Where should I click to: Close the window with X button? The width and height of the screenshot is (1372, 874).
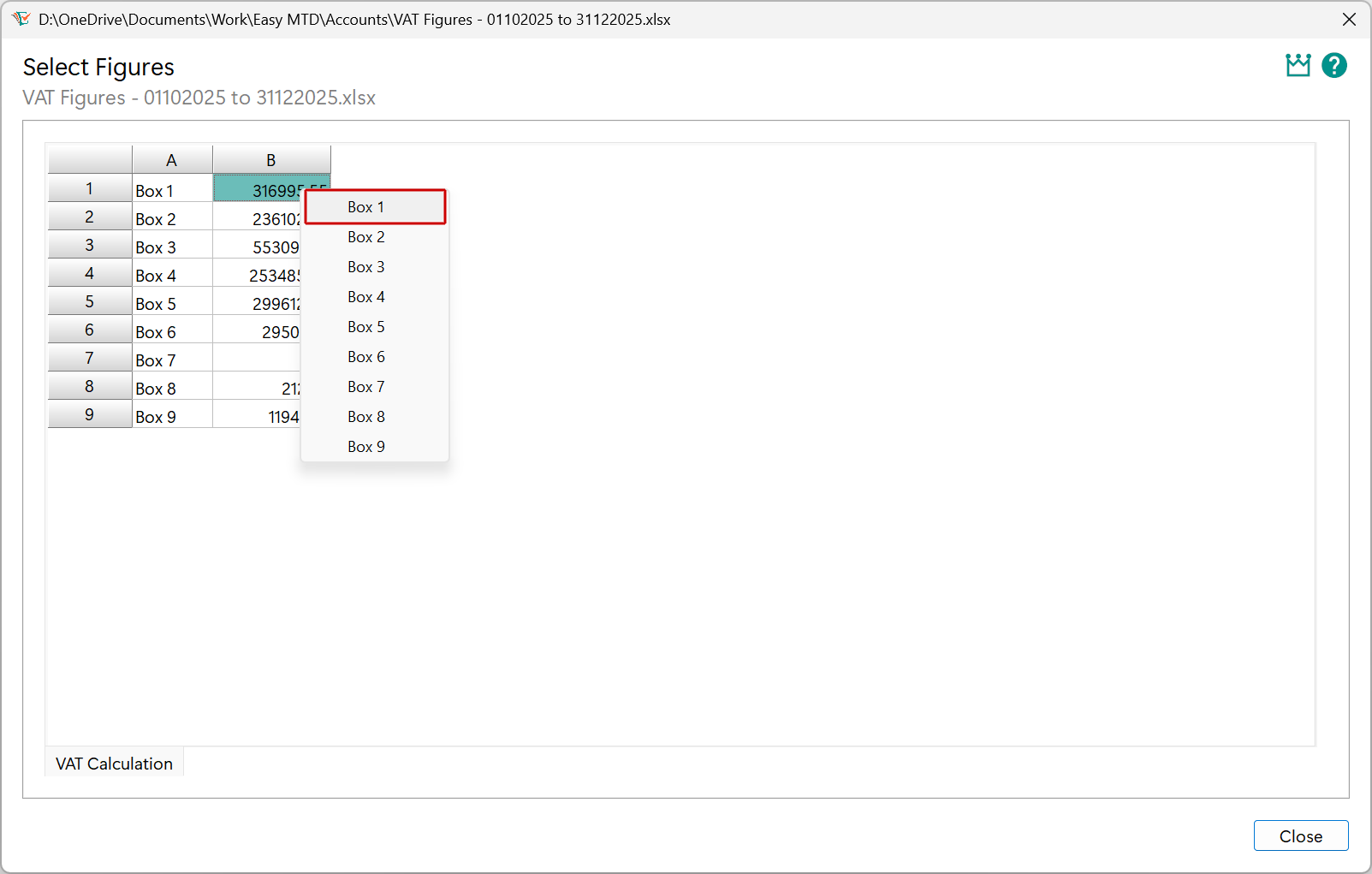pyautogui.click(x=1349, y=19)
